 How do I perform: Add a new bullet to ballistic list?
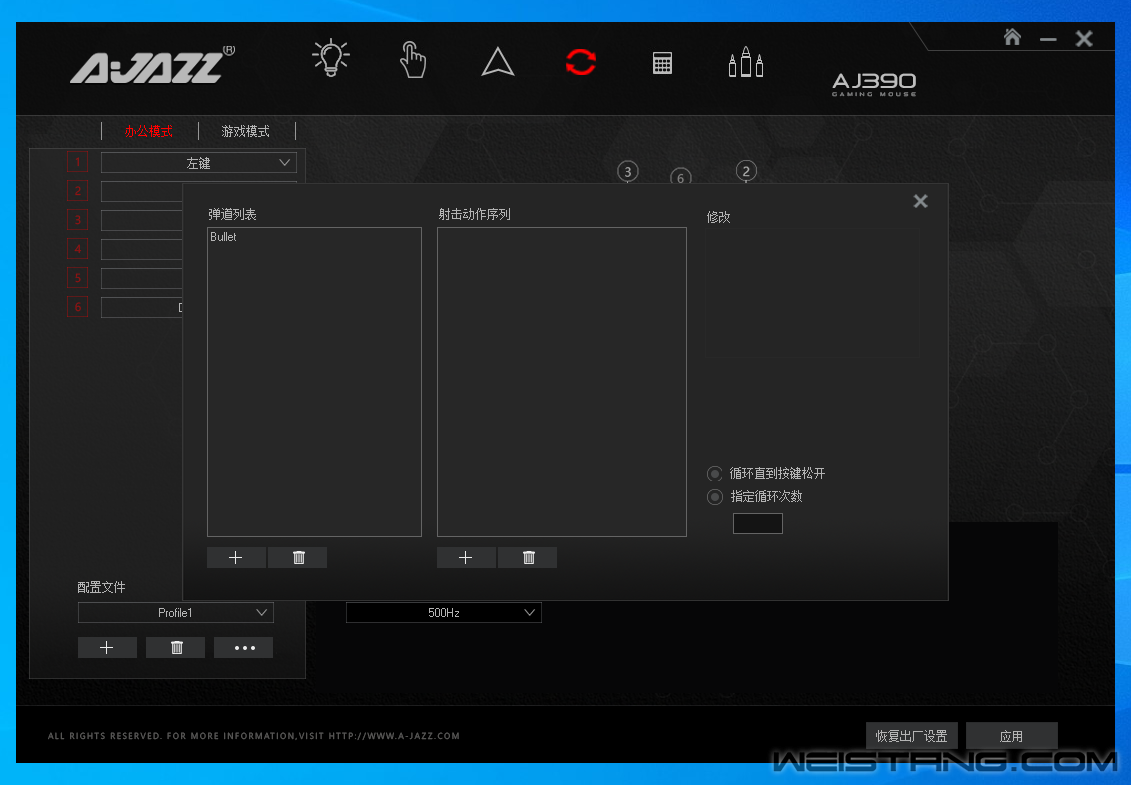pos(236,558)
